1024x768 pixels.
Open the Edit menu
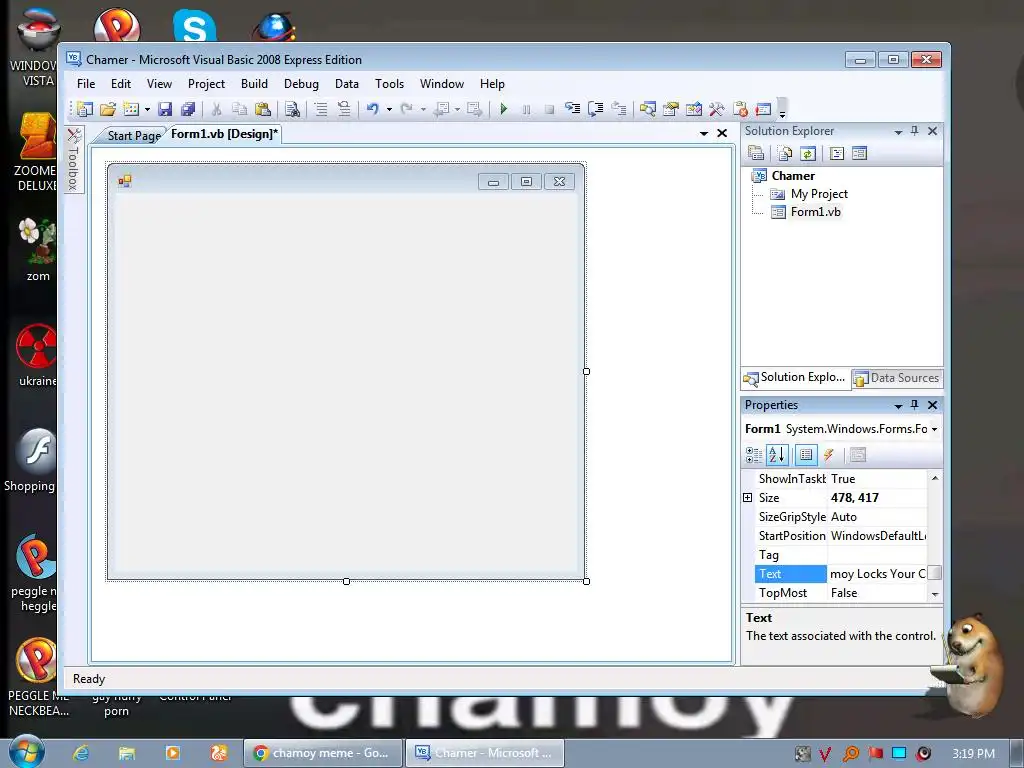point(121,84)
